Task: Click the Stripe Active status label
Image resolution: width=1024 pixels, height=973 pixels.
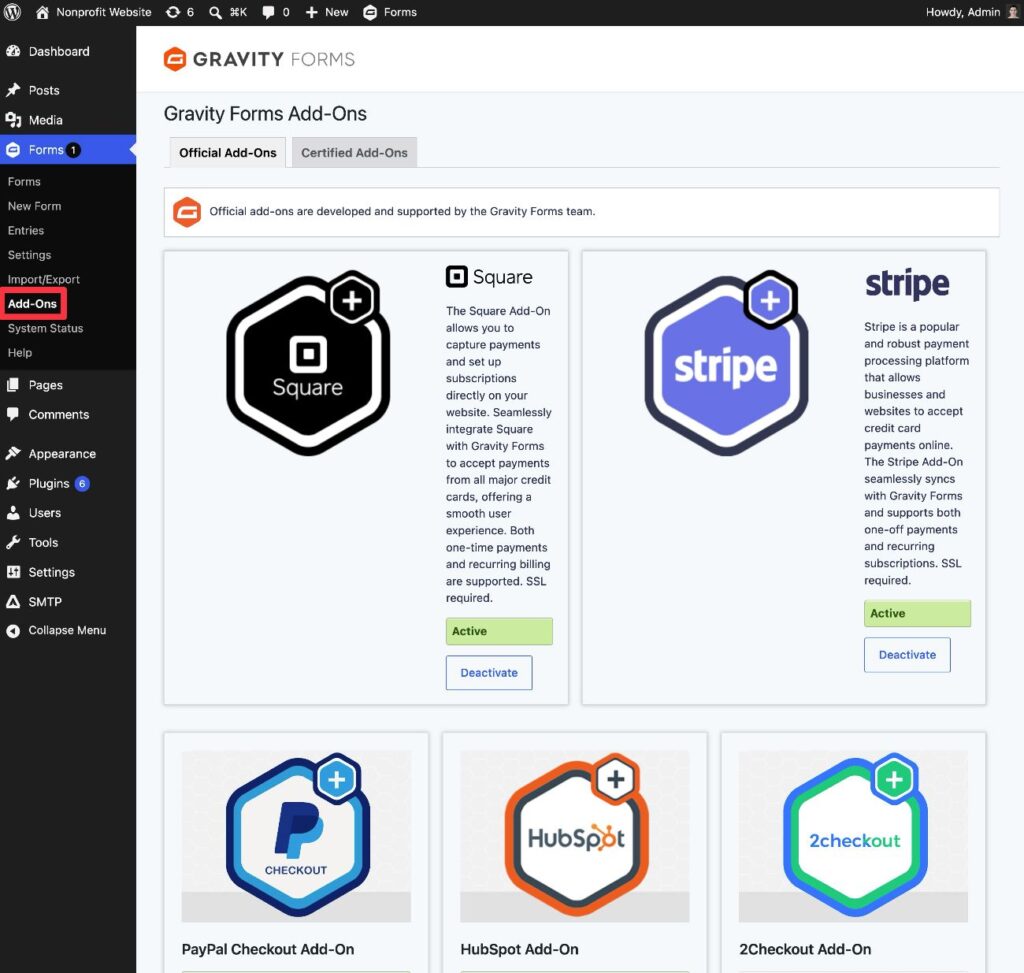Action: pyautogui.click(x=917, y=614)
